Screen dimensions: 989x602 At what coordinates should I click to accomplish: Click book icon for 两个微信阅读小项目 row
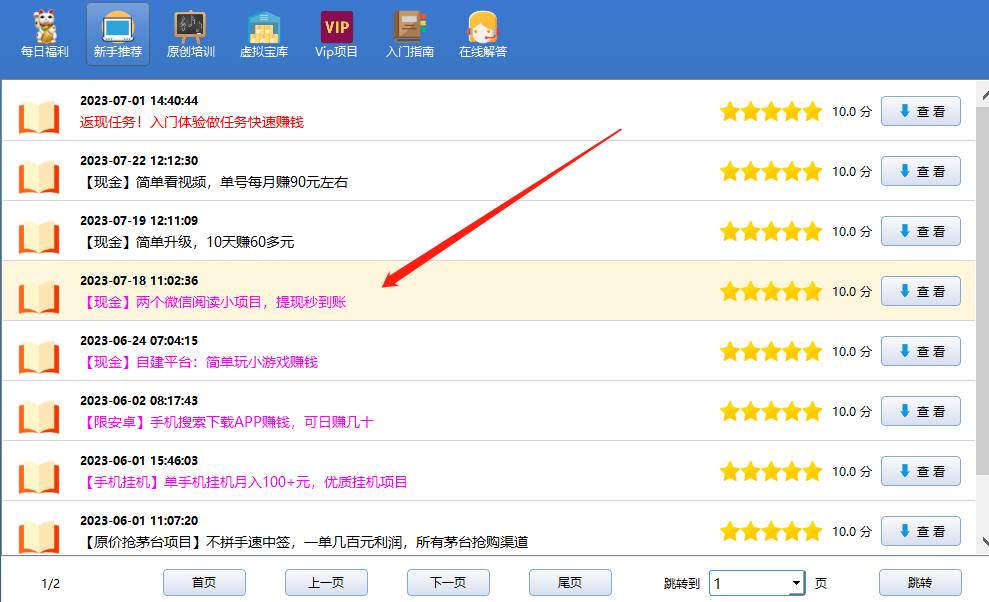pyautogui.click(x=38, y=297)
